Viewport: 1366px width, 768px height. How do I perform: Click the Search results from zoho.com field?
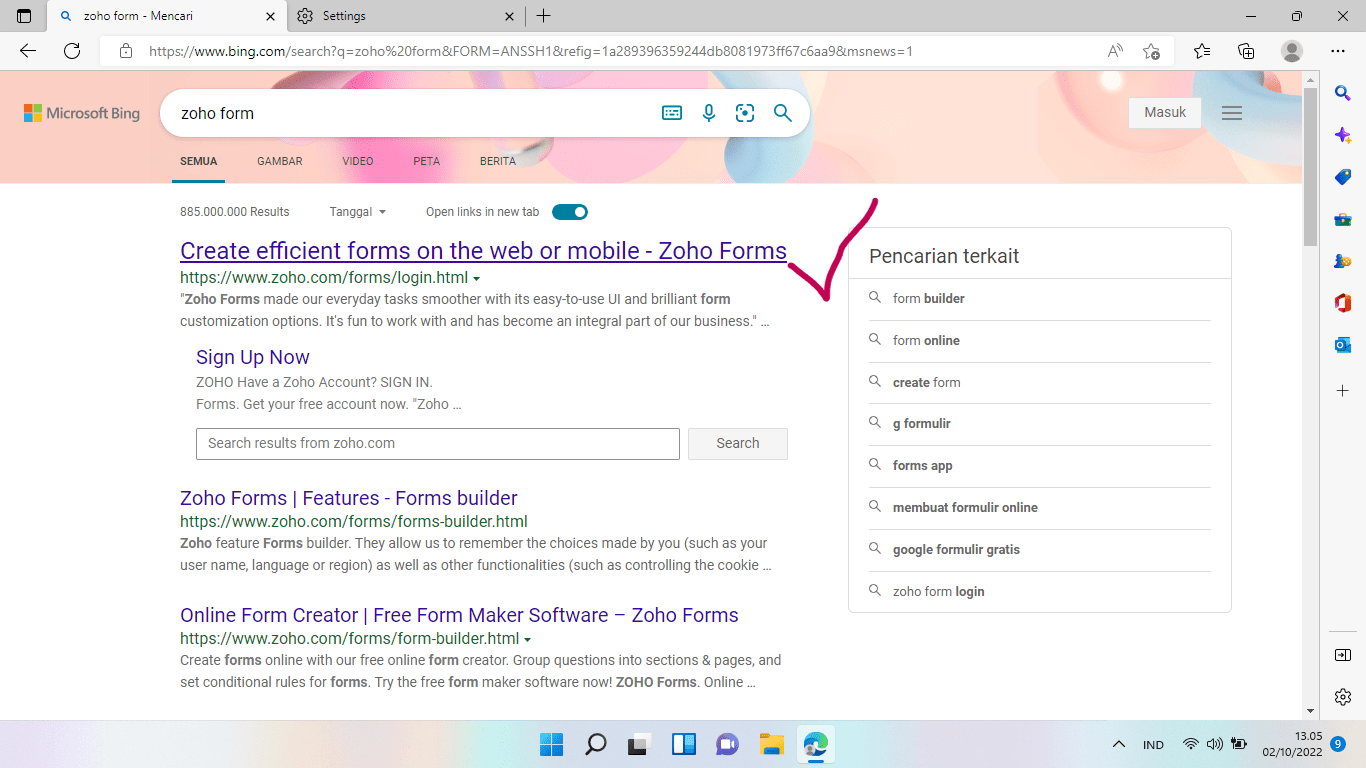438,443
